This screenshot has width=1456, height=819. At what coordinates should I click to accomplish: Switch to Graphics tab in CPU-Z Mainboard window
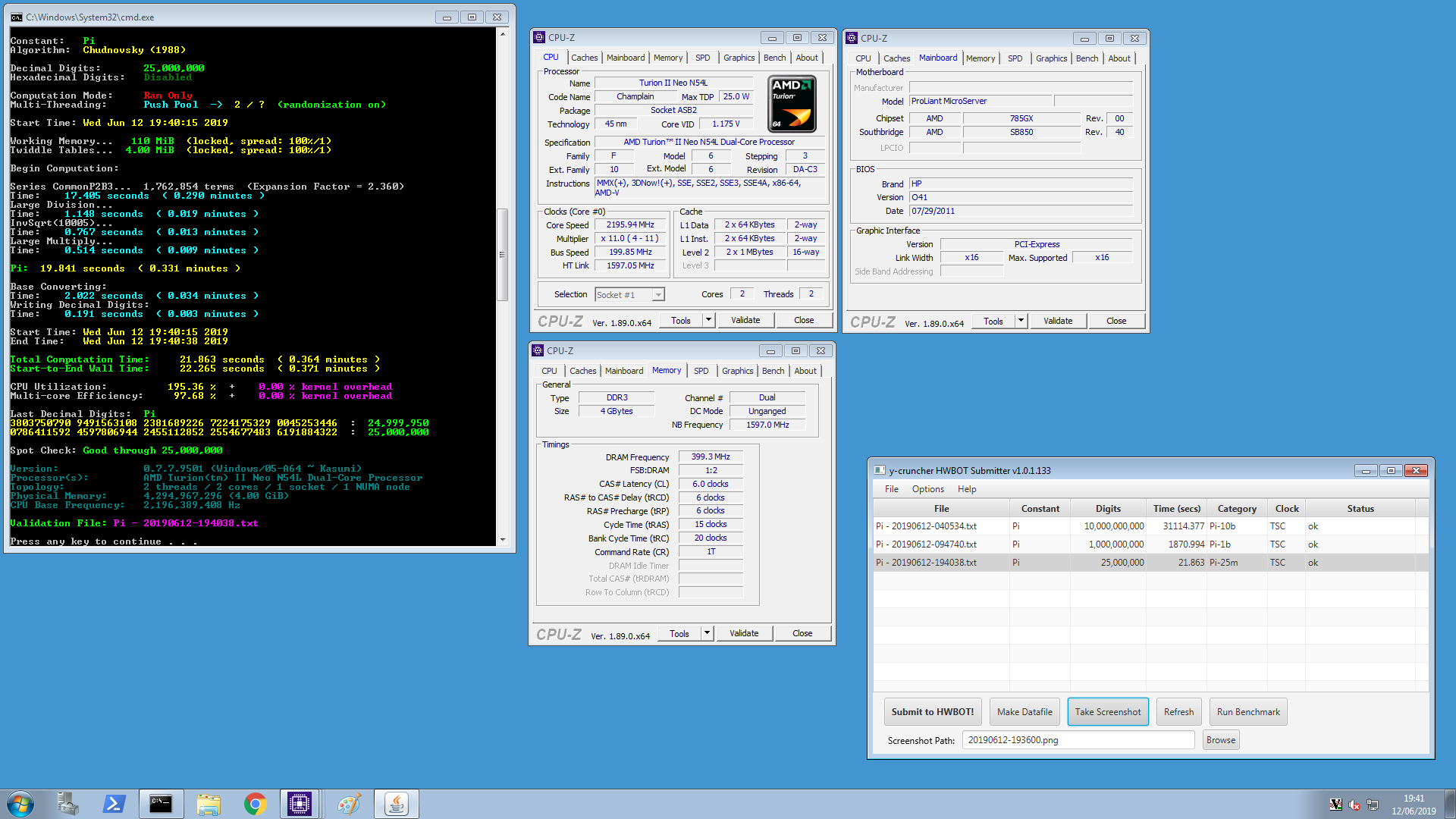1051,58
